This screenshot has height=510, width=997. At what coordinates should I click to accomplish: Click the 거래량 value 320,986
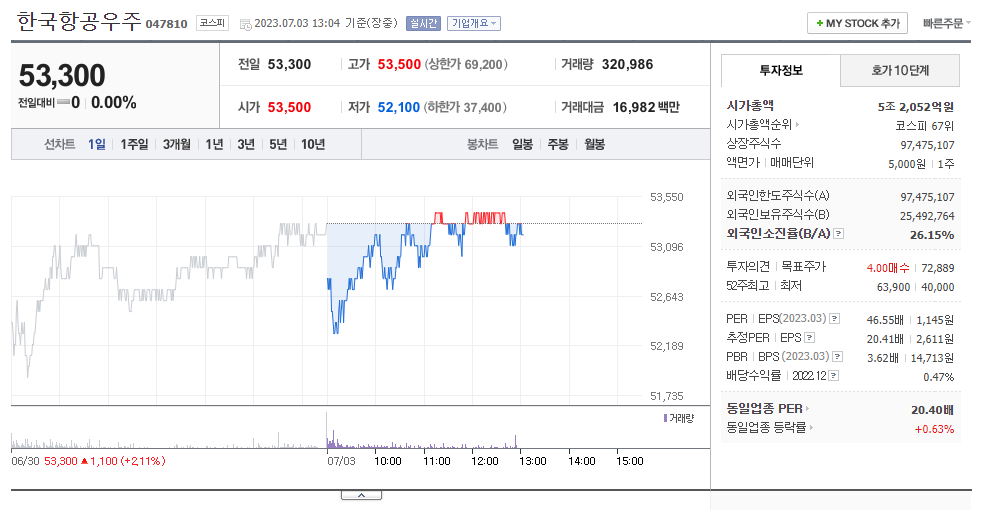tap(628, 64)
